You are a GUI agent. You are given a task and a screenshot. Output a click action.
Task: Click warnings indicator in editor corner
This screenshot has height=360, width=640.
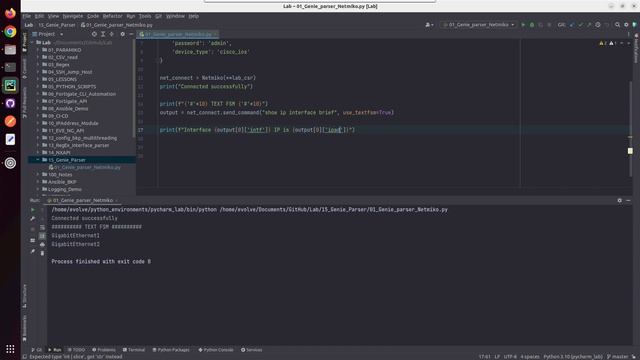pyautogui.click(x=608, y=43)
